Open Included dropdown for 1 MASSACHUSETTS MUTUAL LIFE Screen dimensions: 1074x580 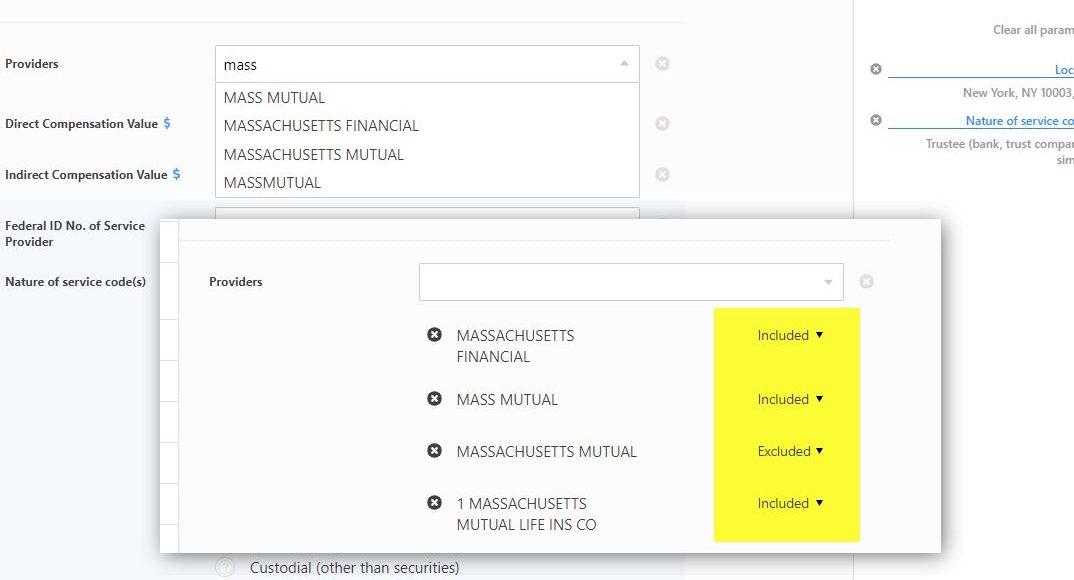click(x=790, y=504)
